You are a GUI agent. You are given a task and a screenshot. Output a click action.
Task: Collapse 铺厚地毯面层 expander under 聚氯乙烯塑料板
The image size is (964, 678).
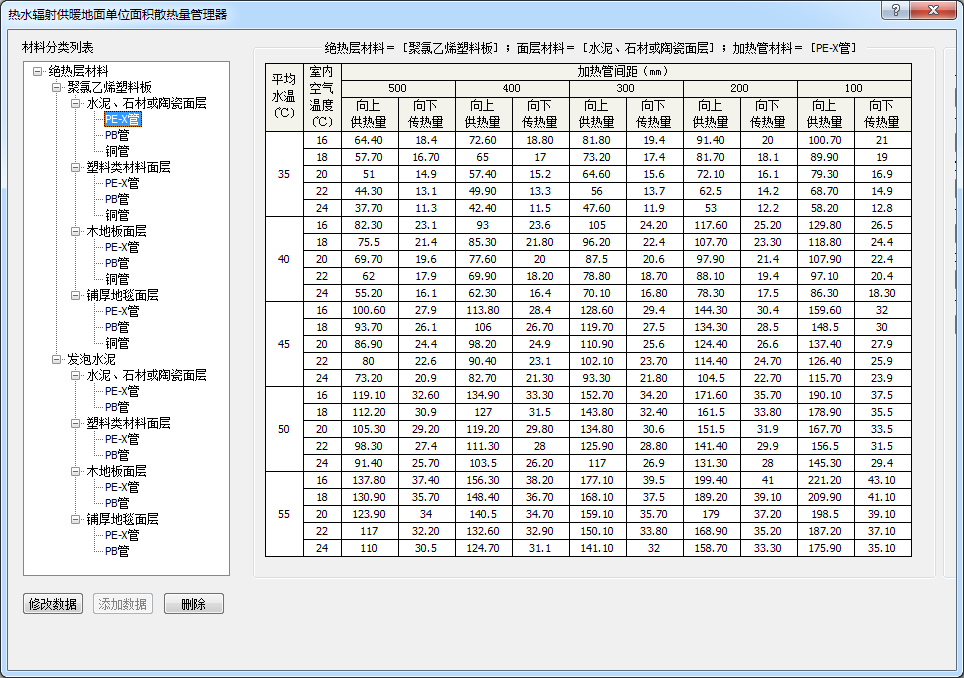click(x=76, y=295)
